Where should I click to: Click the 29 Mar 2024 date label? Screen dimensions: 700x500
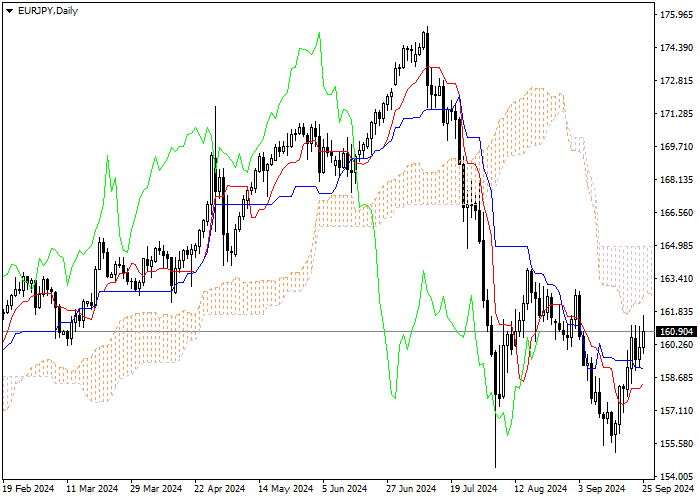[x=156, y=489]
